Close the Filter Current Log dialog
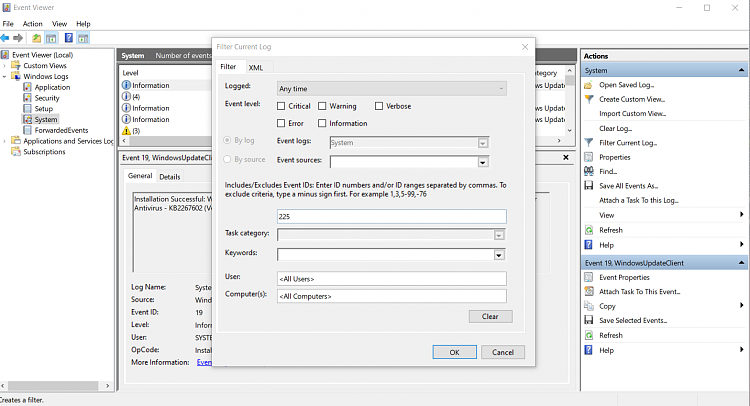This screenshot has height=406, width=750. click(525, 47)
